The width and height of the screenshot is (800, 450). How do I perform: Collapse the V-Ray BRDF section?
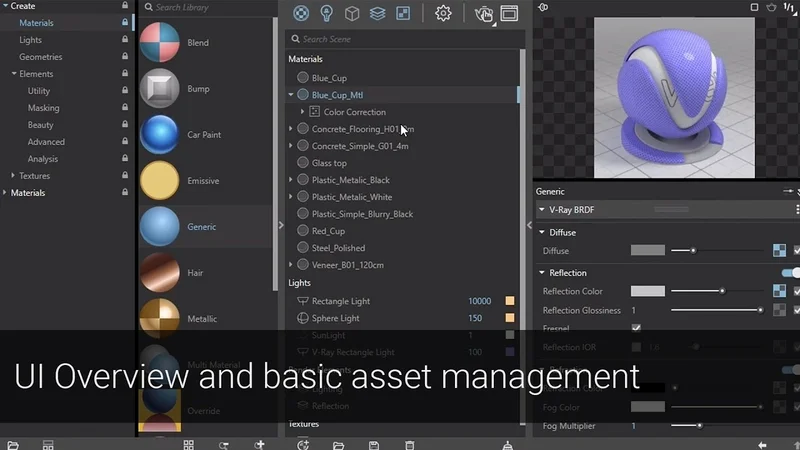542,210
